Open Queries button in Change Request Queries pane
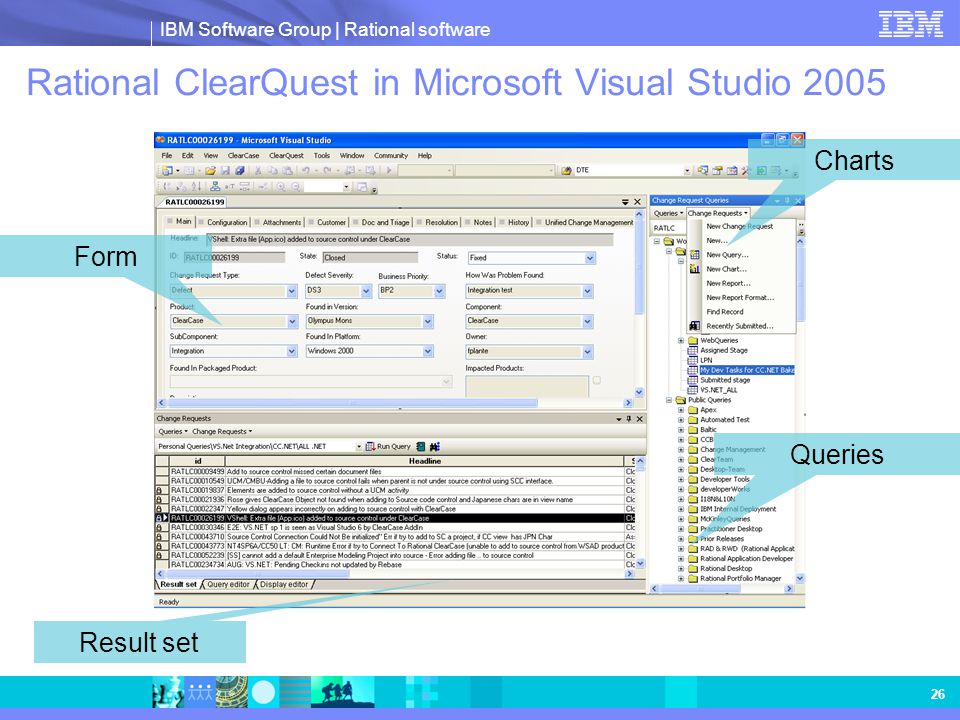960x720 pixels. (x=668, y=213)
